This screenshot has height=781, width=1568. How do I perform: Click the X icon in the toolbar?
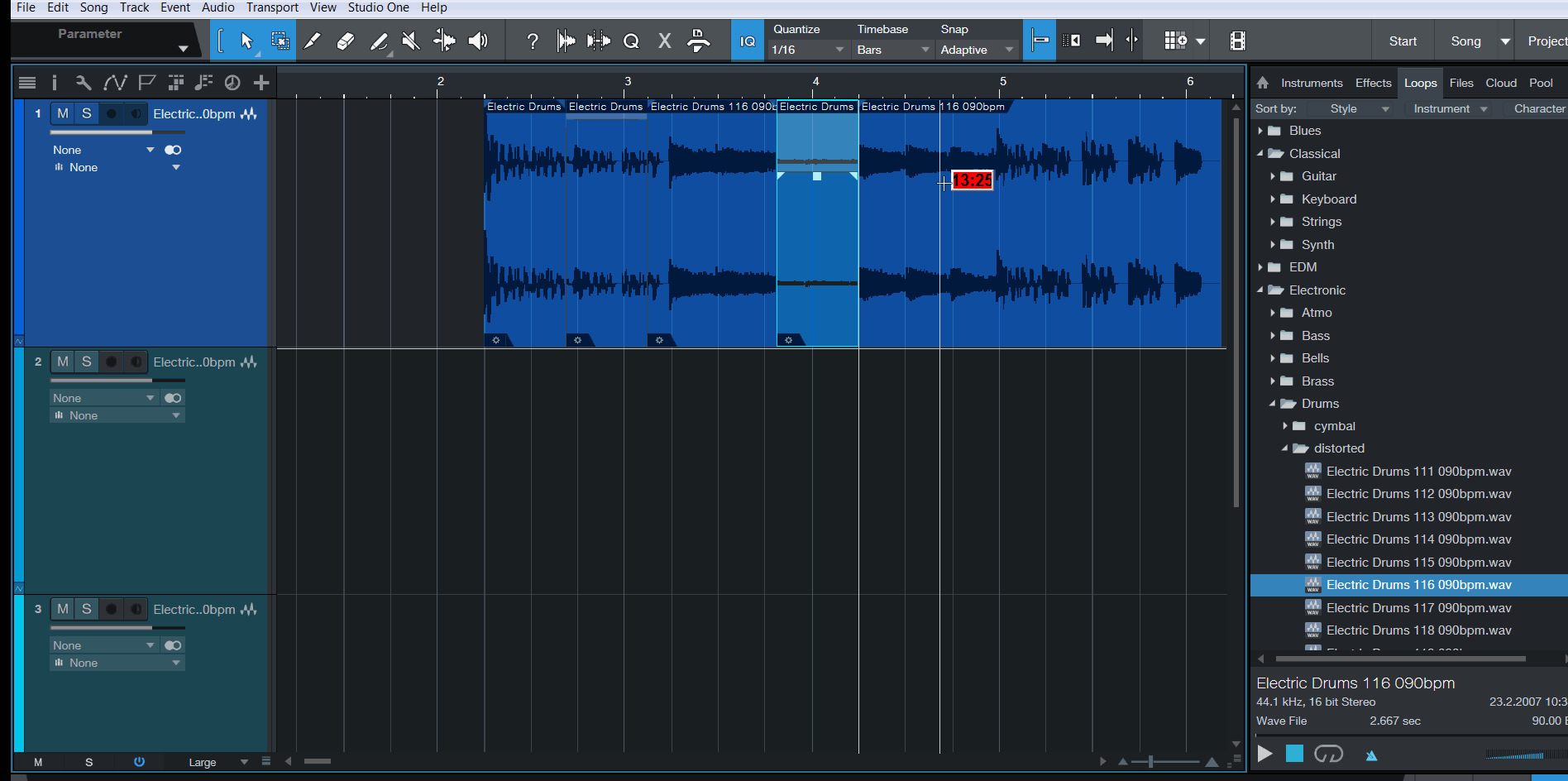click(664, 41)
